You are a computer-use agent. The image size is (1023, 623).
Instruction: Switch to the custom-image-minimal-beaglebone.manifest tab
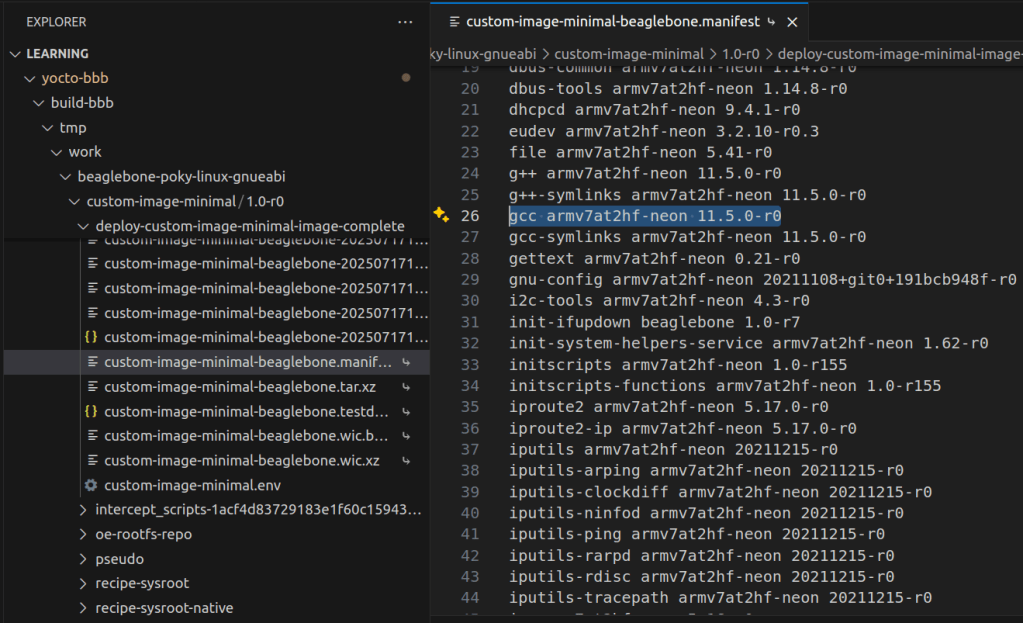(612, 21)
